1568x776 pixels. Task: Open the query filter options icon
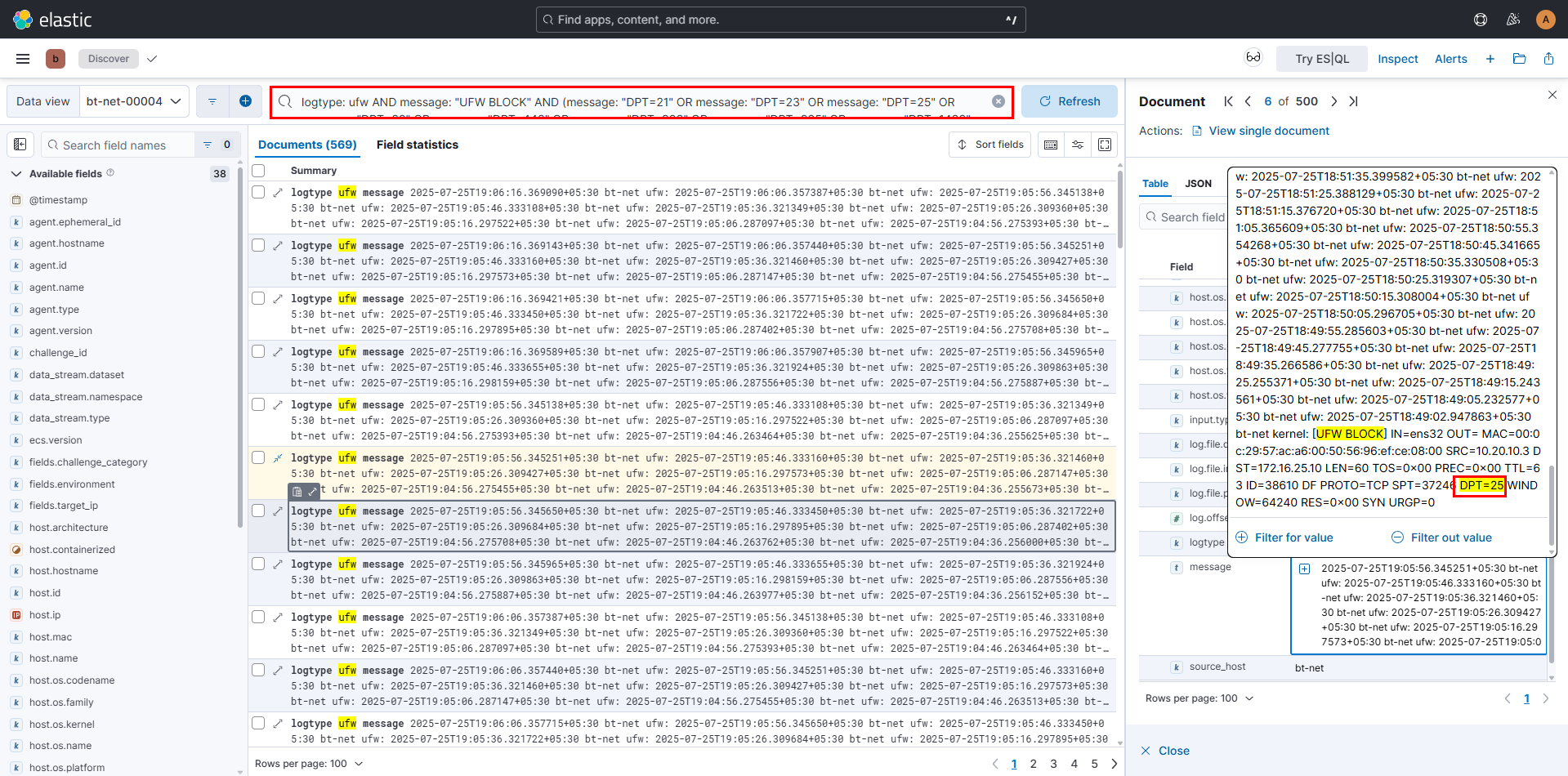[212, 101]
